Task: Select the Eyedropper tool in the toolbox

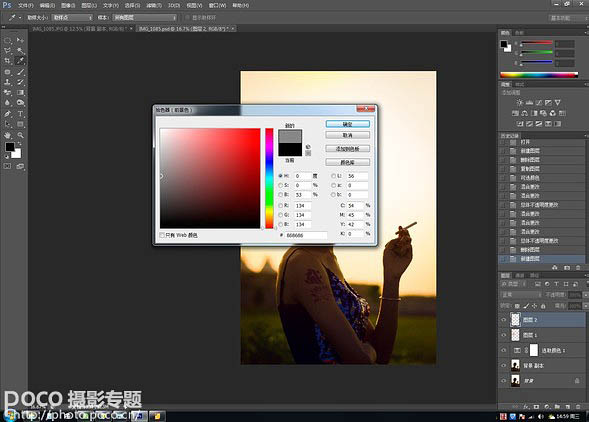Action: [x=20, y=61]
